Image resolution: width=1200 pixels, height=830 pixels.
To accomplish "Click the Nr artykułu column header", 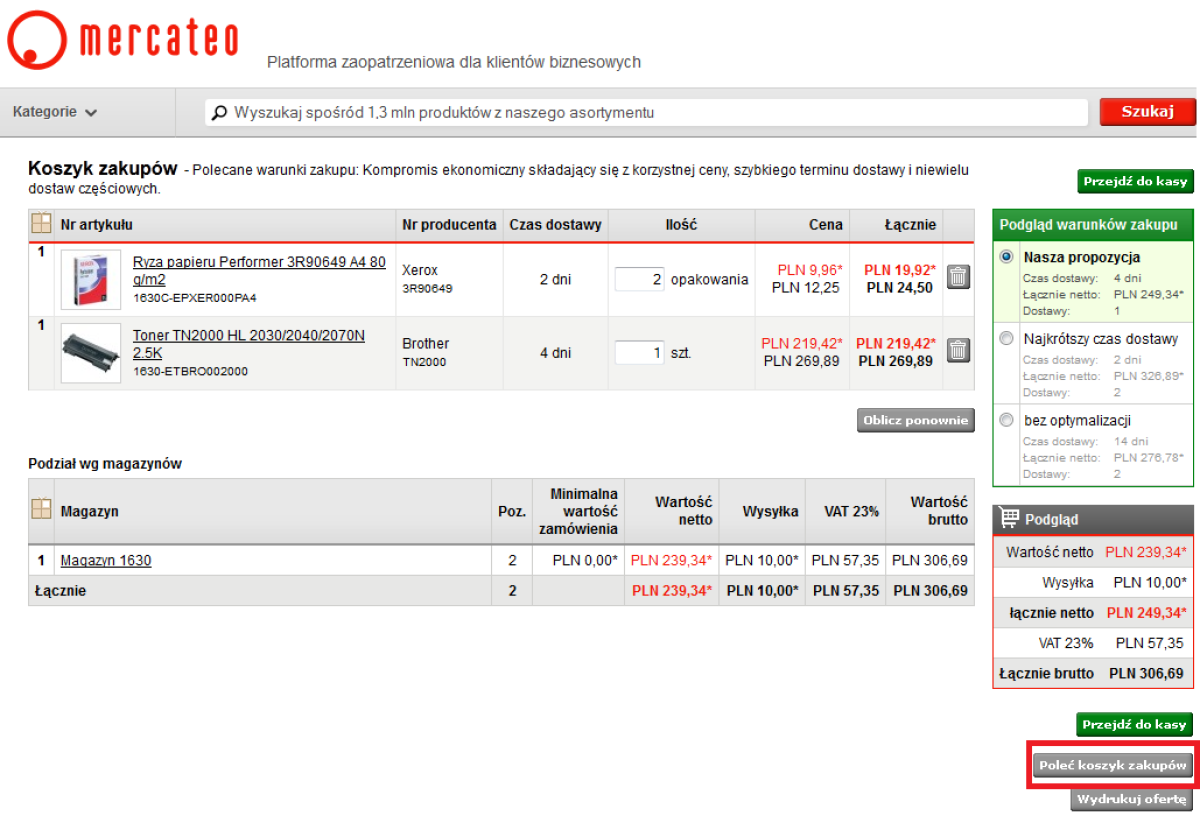I will tap(97, 224).
